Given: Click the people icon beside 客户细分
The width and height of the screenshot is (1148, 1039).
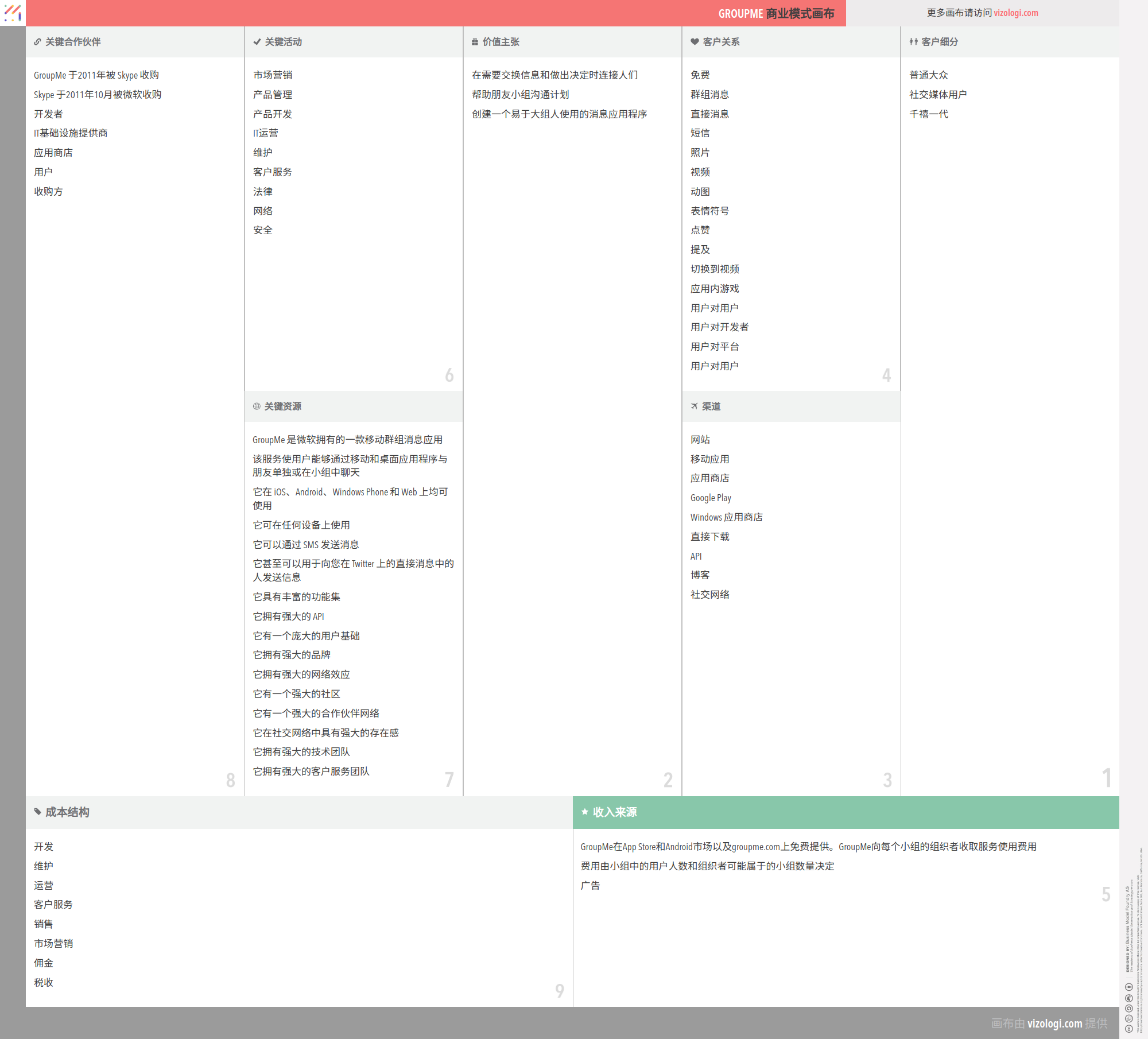Looking at the screenshot, I should (x=913, y=42).
